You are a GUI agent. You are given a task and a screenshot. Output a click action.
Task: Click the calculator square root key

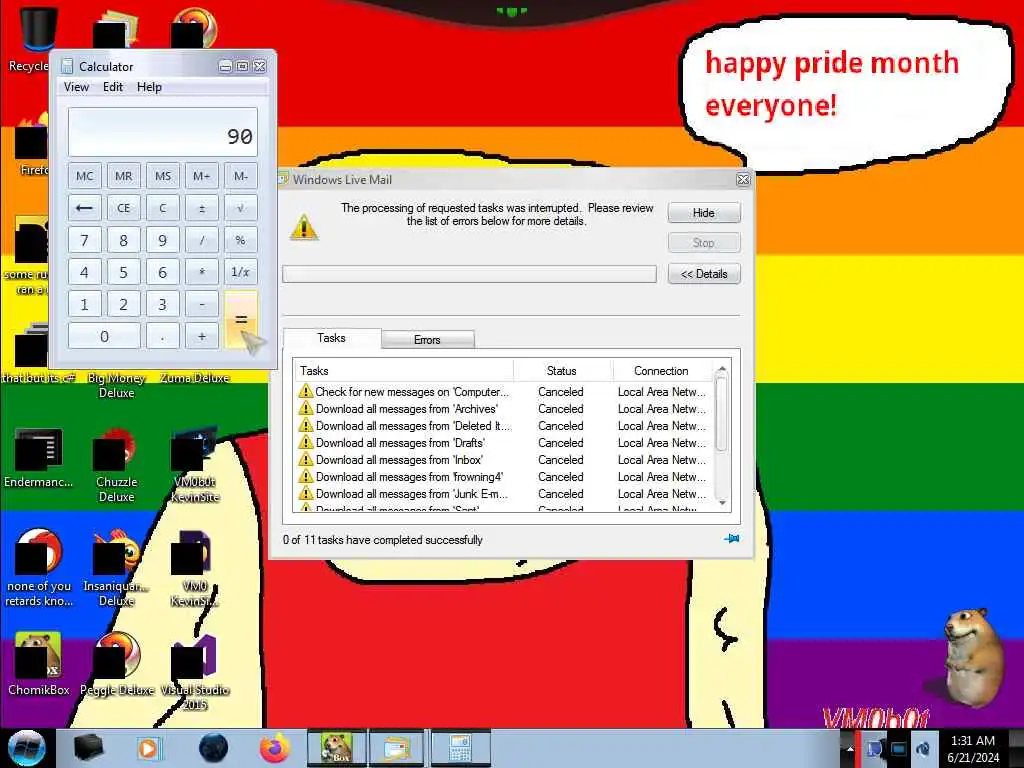point(241,208)
